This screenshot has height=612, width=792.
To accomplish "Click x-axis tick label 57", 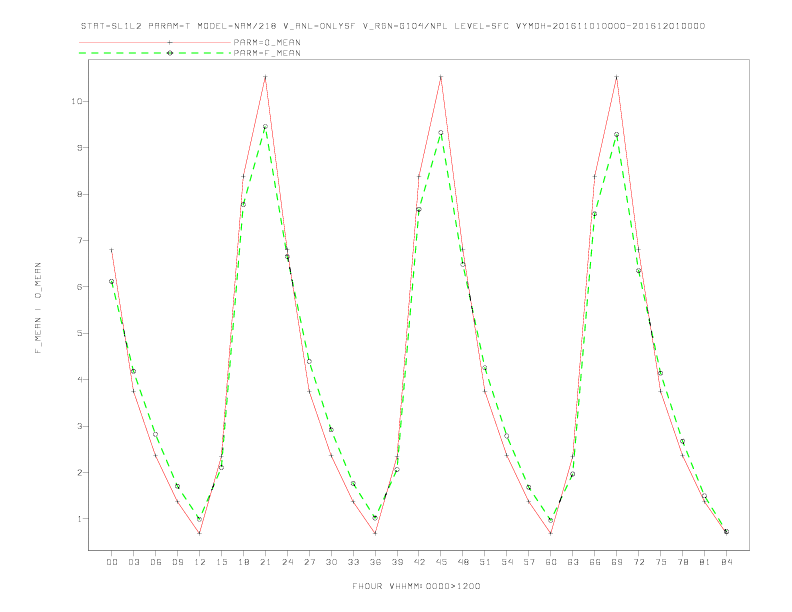I will click(529, 562).
